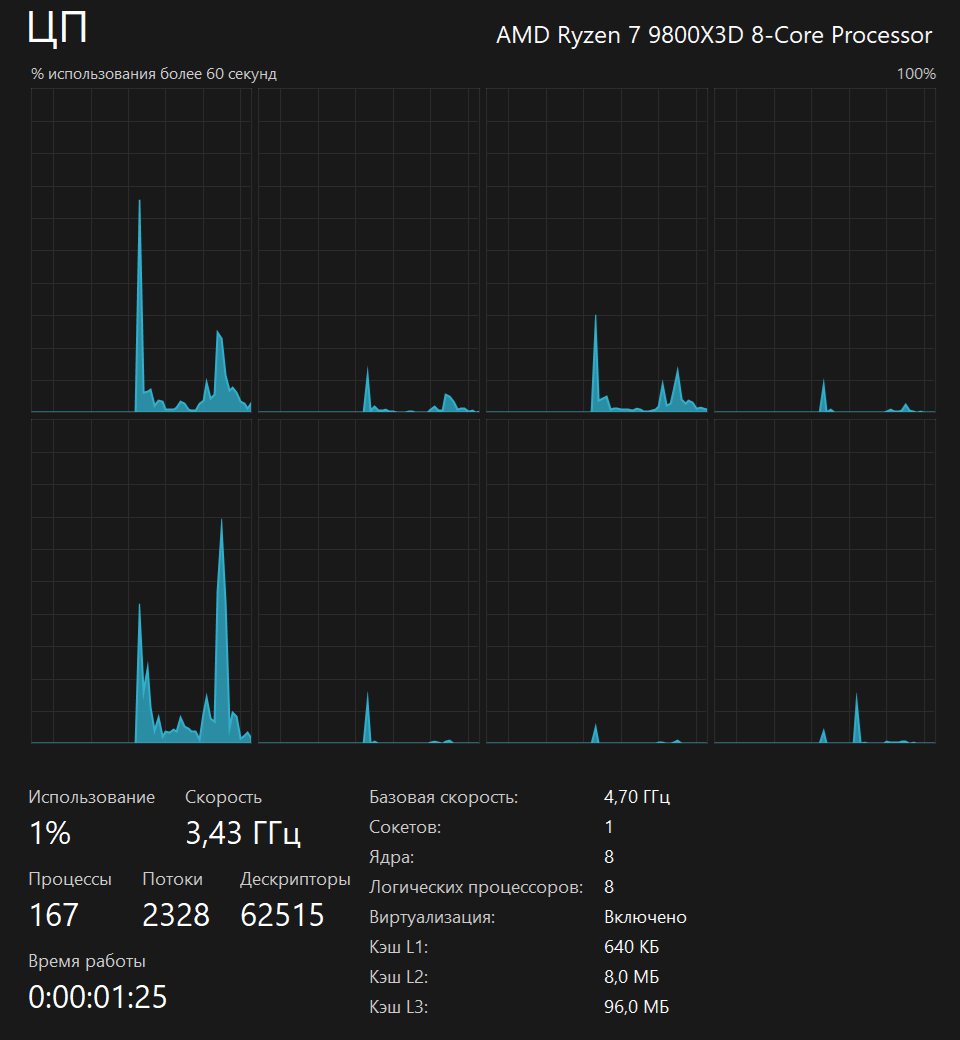Click the 62515 handles value
Viewport: 960px width, 1040px height.
tap(282, 915)
